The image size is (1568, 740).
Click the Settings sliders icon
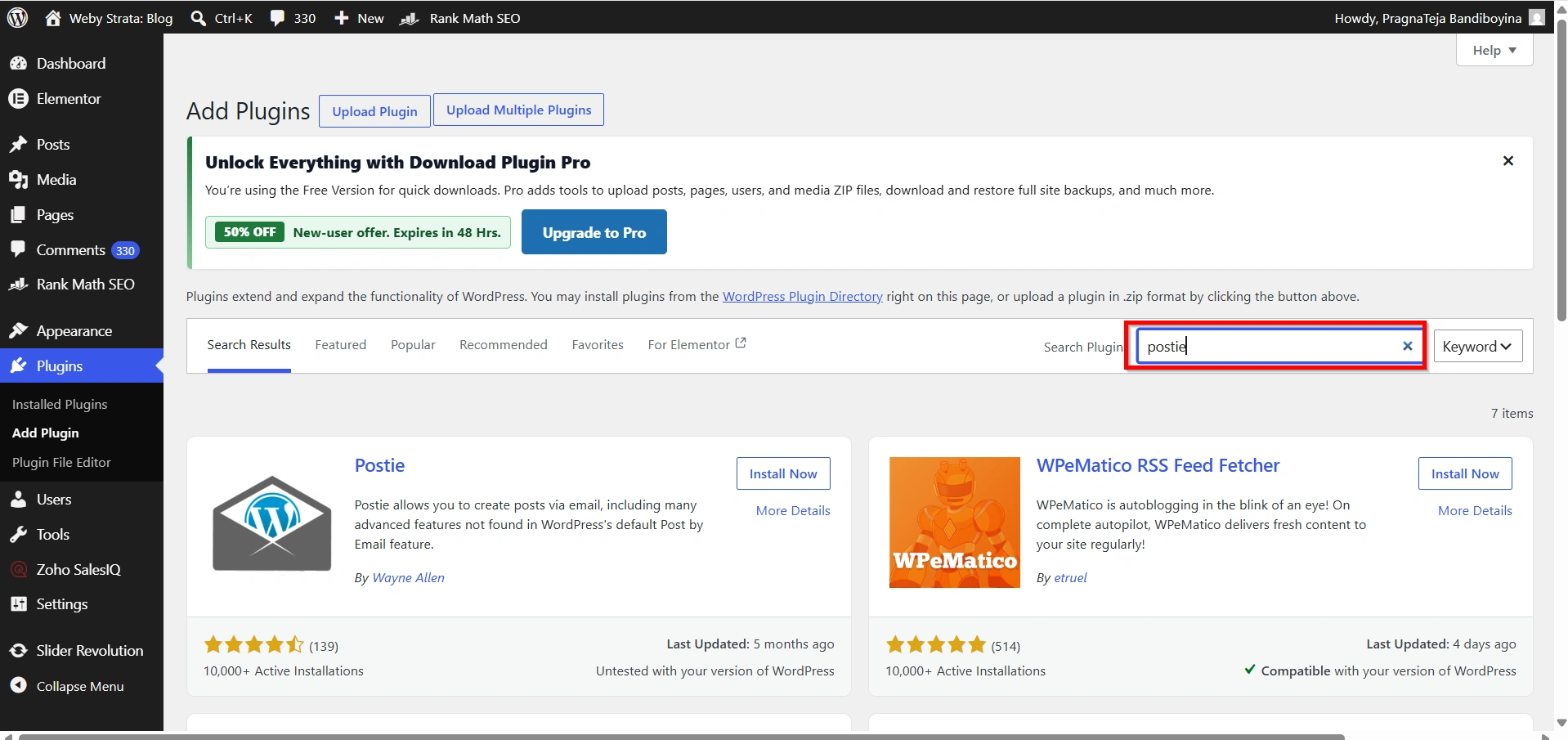(18, 603)
